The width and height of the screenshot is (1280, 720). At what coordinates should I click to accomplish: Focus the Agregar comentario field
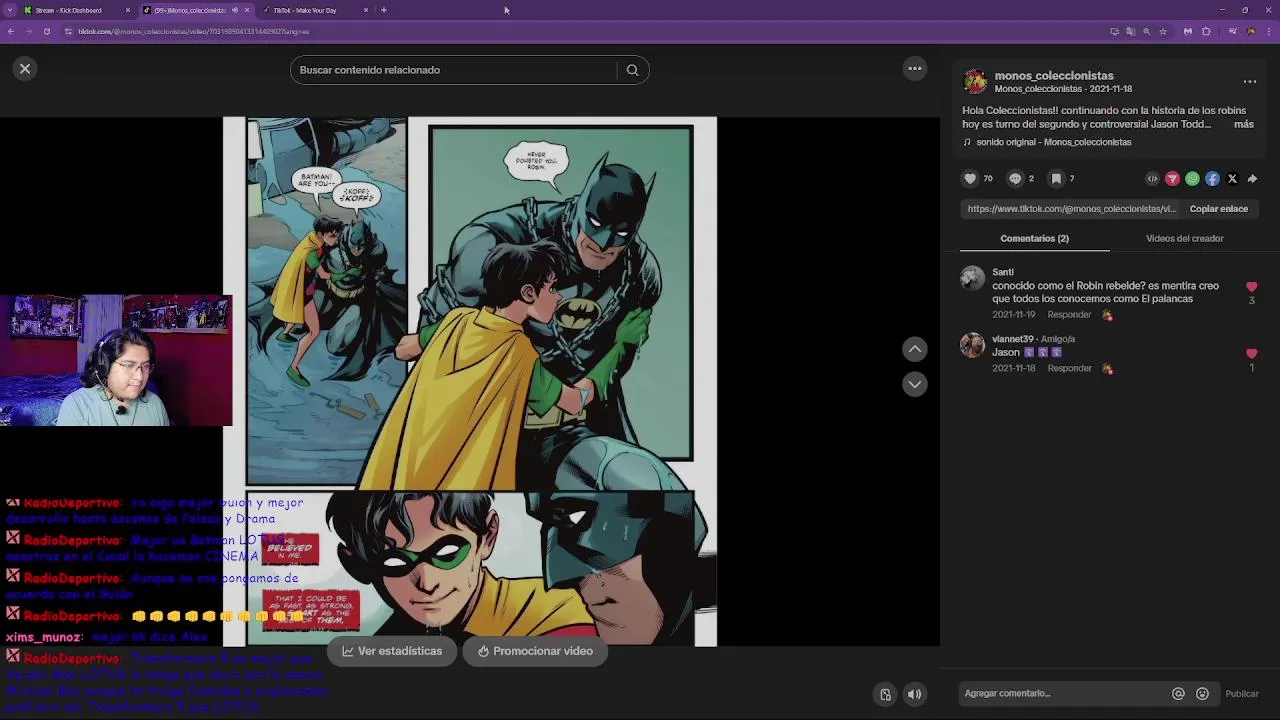click(x=1060, y=693)
